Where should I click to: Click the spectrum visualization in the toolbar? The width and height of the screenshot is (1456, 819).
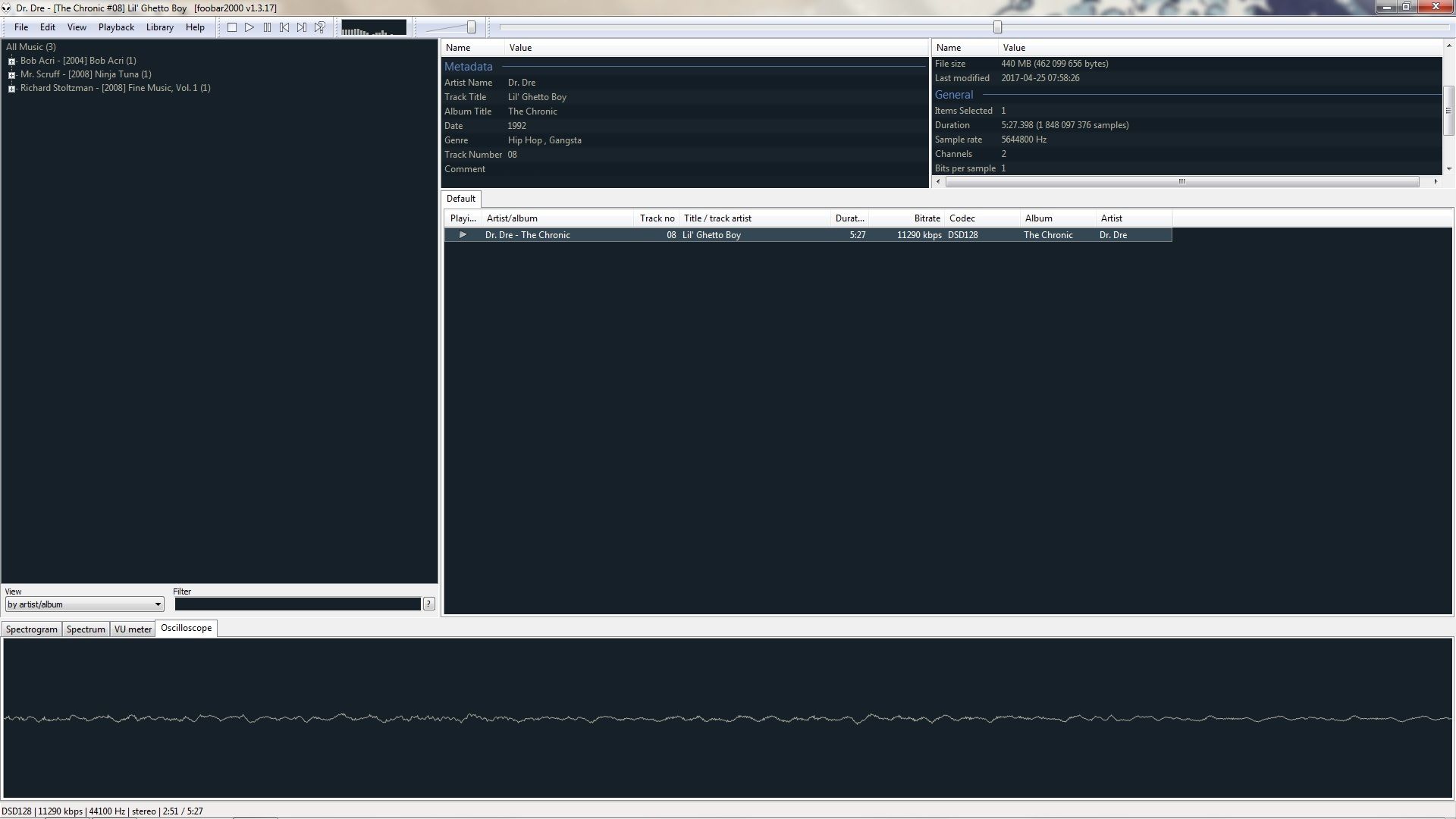[x=373, y=28]
